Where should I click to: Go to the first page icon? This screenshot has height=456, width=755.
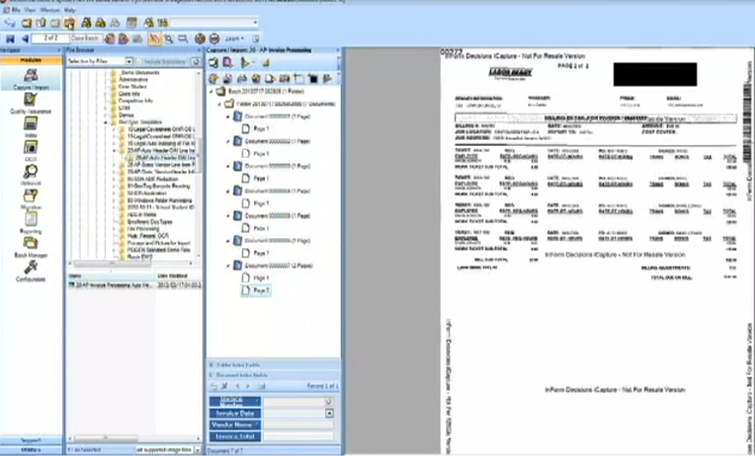coord(10,39)
